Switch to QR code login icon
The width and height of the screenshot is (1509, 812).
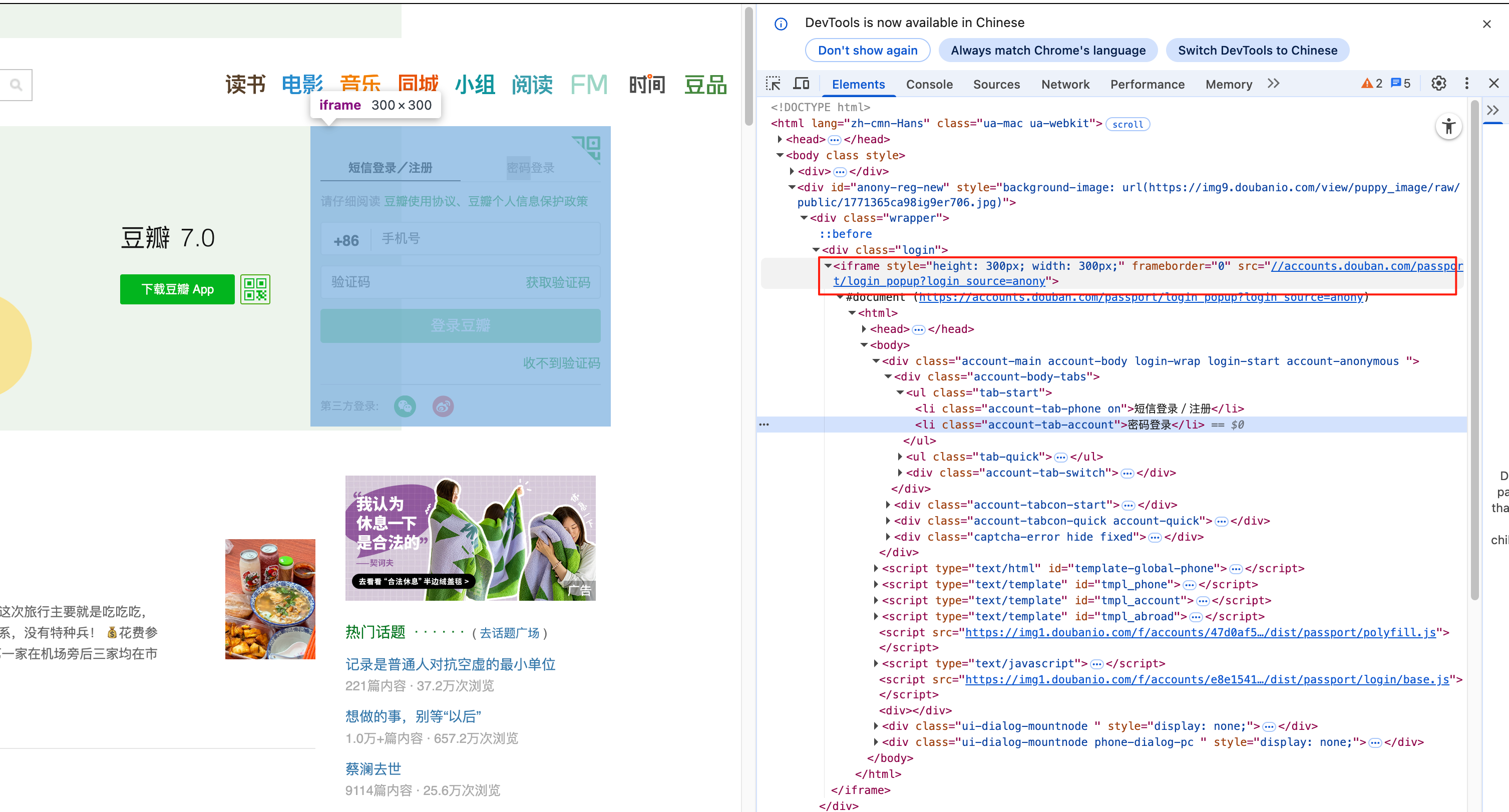(586, 150)
